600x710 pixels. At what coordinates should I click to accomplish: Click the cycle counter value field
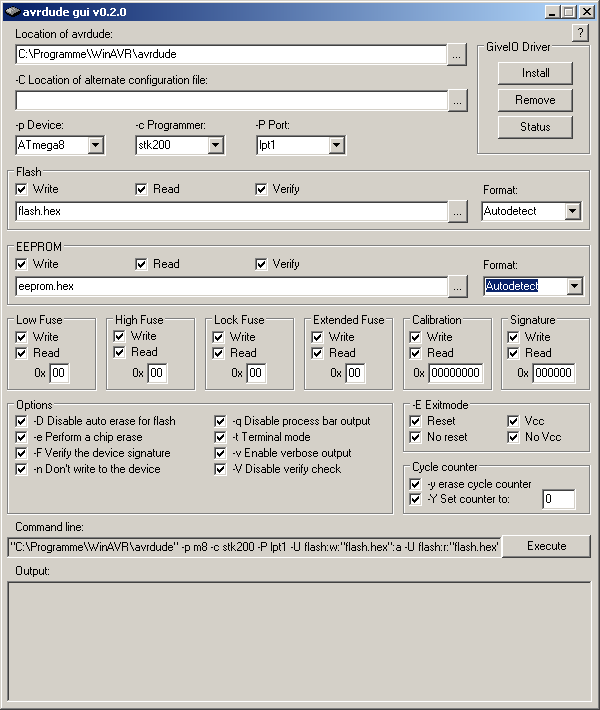point(558,499)
